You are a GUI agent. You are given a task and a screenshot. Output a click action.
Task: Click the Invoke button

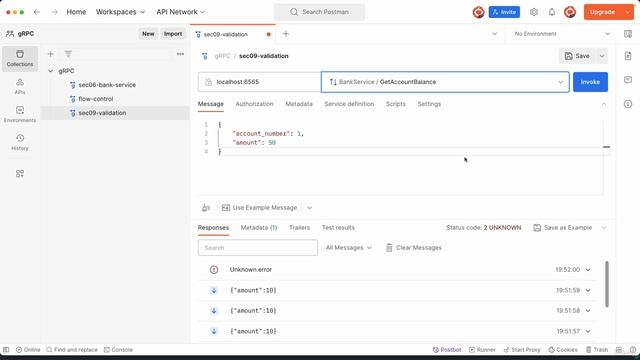point(590,82)
